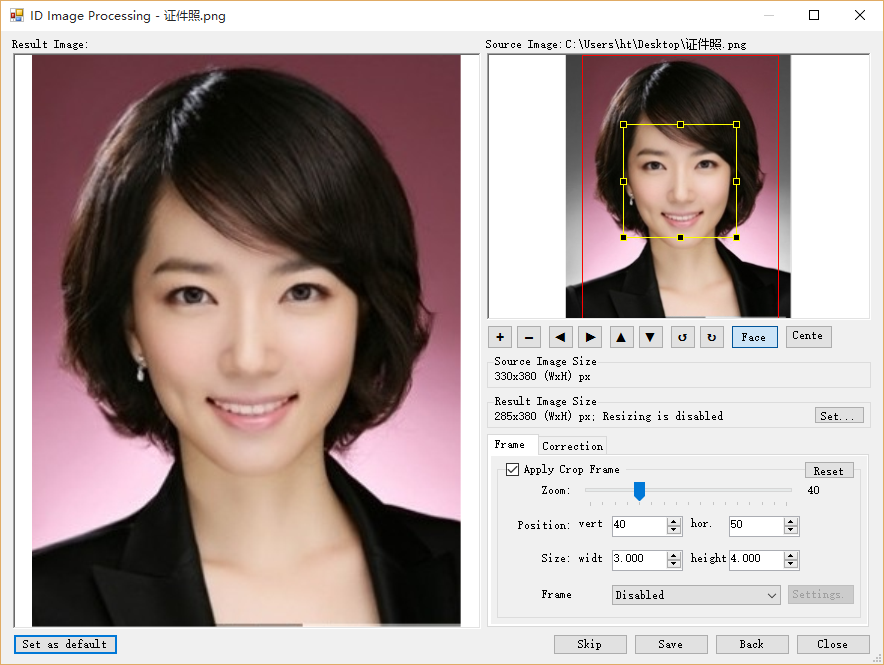Image resolution: width=884 pixels, height=665 pixels.
Task: Increase vertical position with spinner up arrow
Action: click(x=673, y=521)
